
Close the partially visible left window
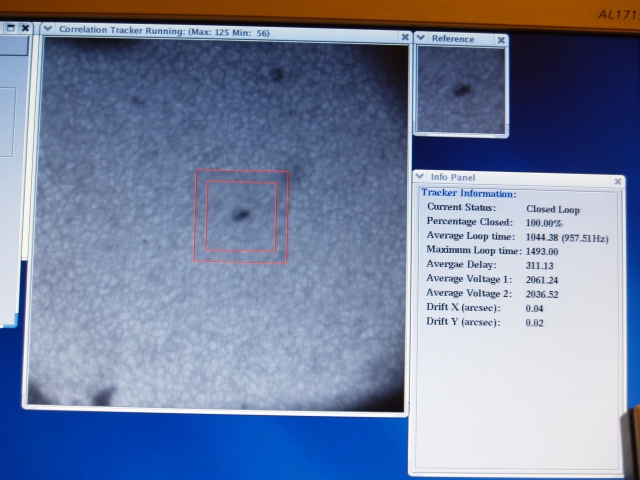24,30
